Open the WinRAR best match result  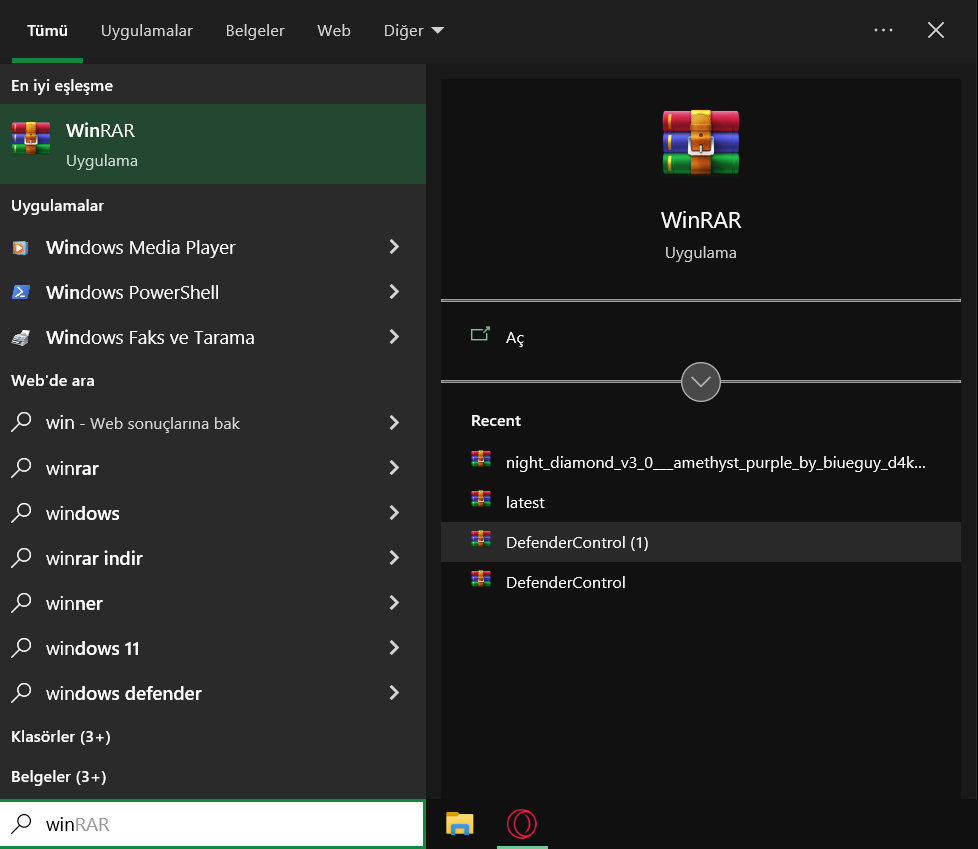click(213, 144)
